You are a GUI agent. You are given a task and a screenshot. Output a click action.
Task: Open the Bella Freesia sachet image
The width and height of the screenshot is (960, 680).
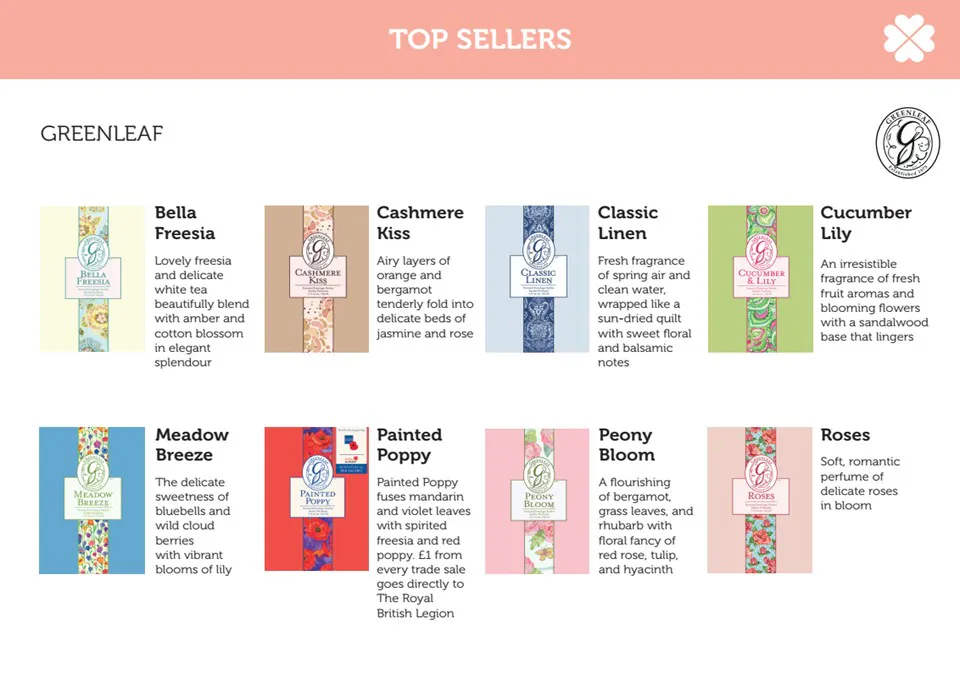pos(92,278)
